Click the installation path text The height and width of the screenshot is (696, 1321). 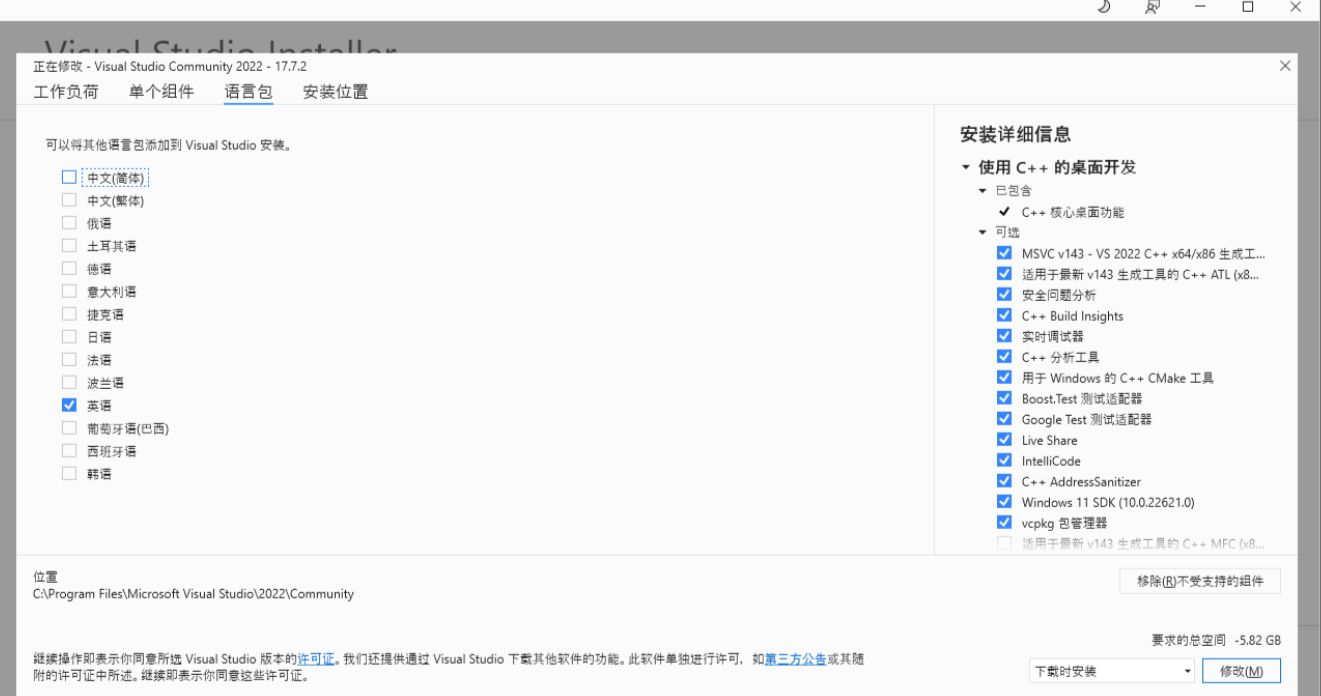click(x=194, y=594)
